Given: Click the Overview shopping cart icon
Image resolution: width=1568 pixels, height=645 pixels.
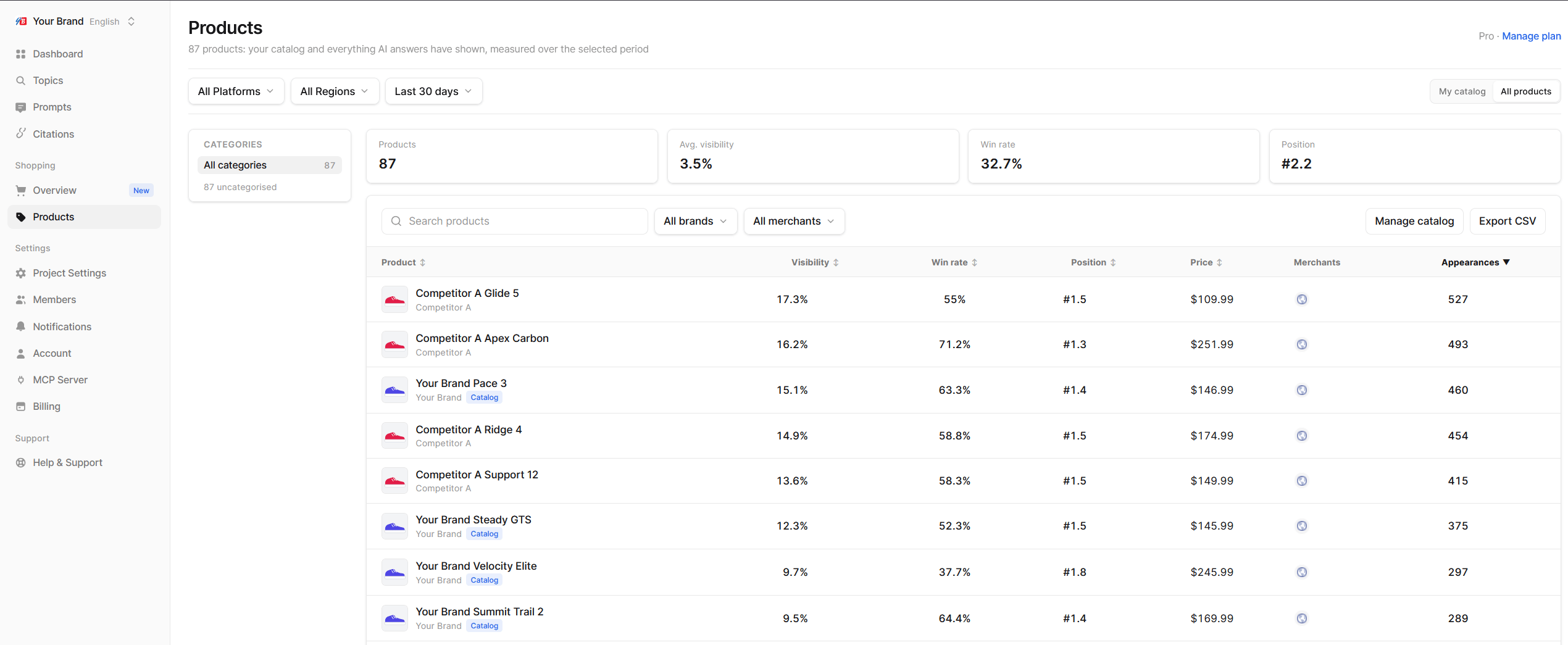Looking at the screenshot, I should pyautogui.click(x=21, y=190).
